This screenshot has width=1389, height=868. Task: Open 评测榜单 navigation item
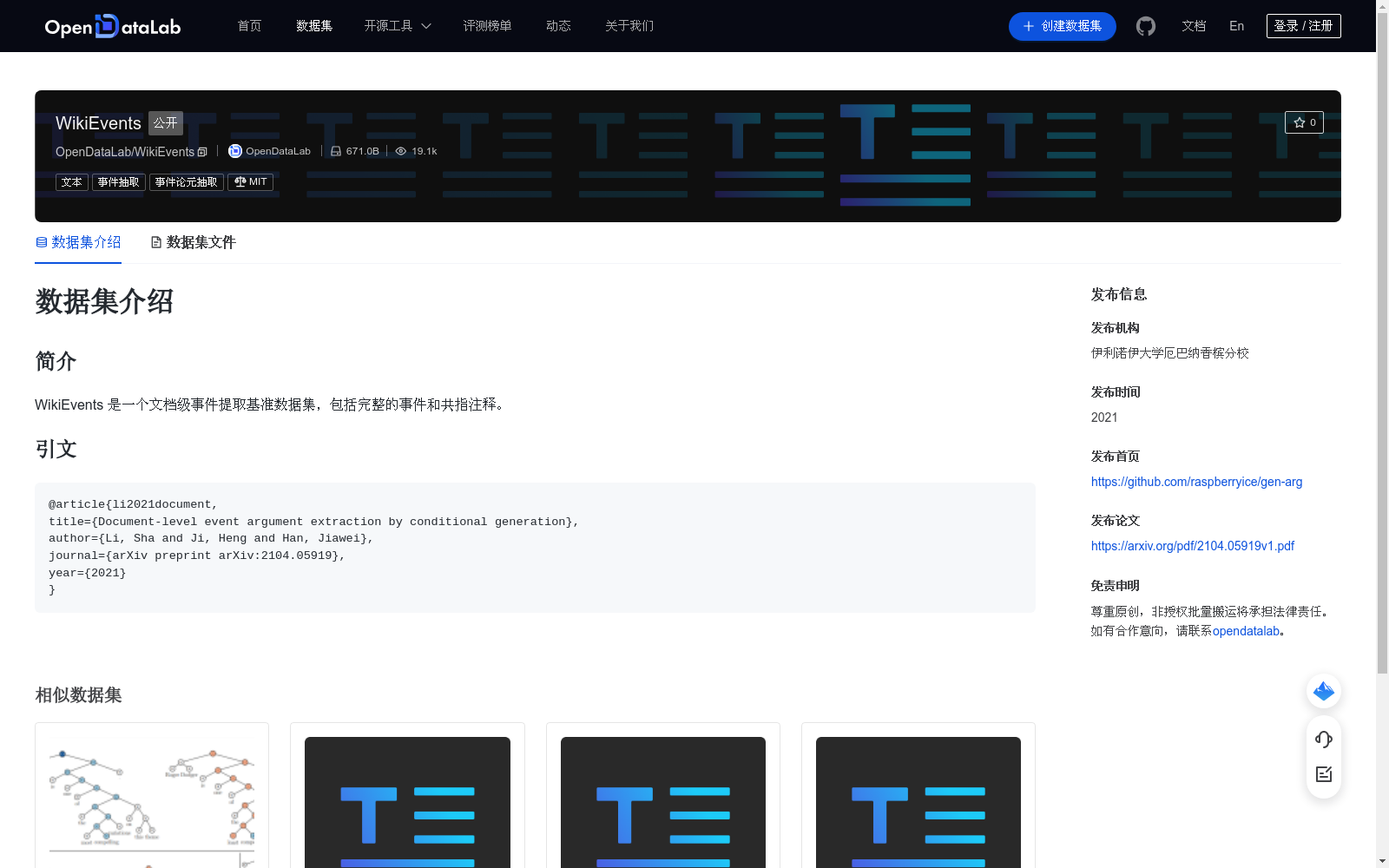(x=487, y=26)
